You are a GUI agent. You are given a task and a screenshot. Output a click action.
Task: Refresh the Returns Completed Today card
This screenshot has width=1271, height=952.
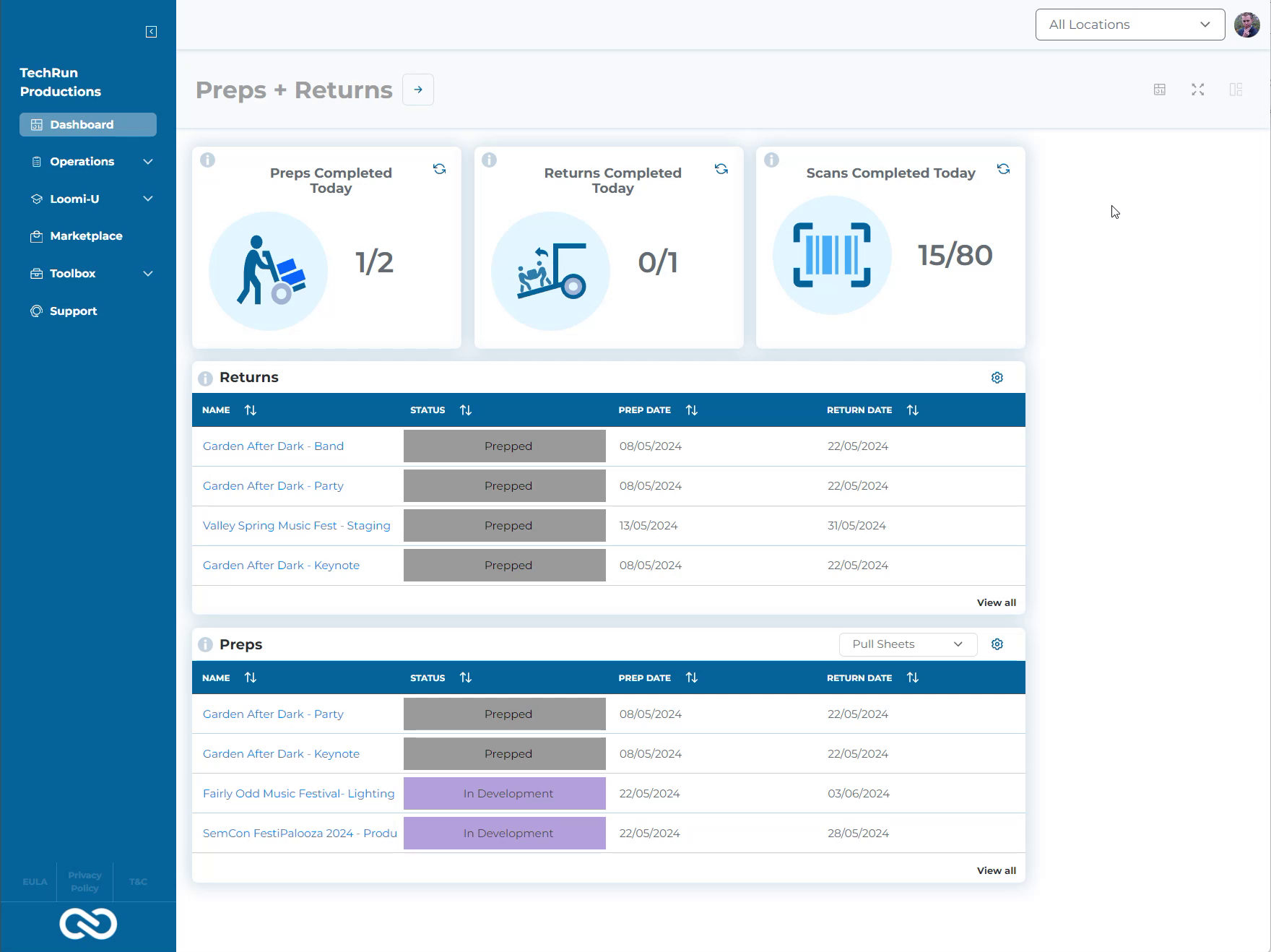tap(721, 169)
